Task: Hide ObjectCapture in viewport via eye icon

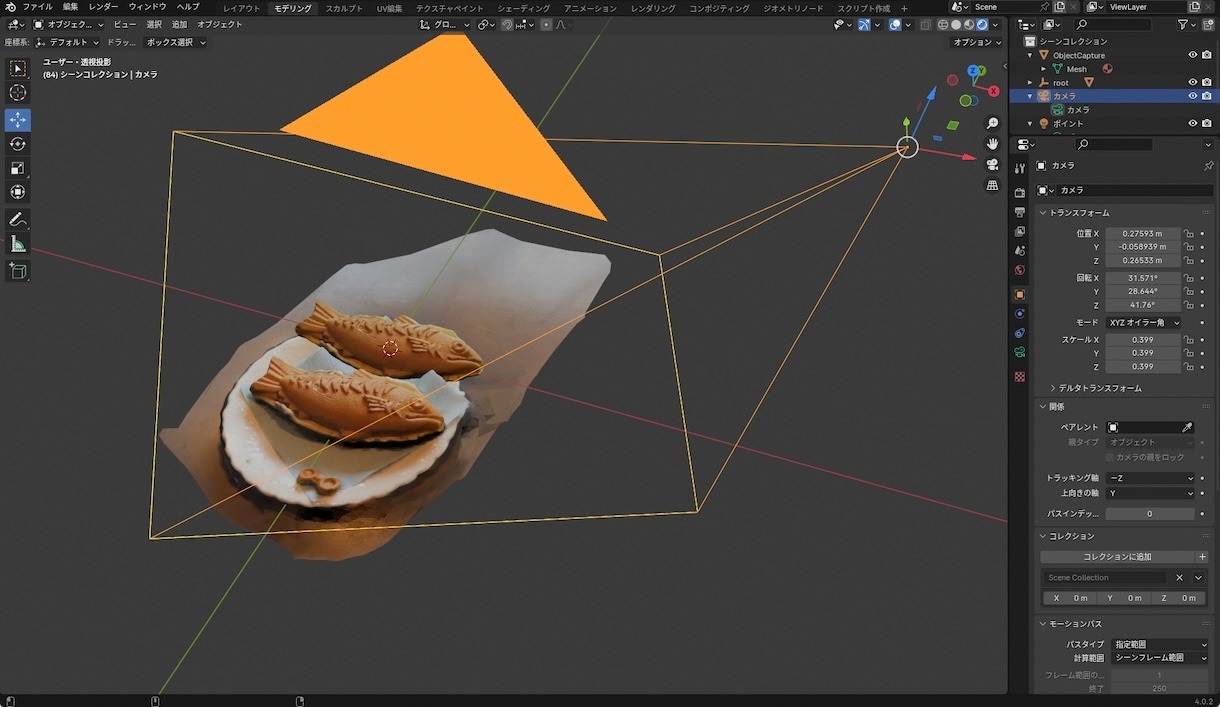Action: tap(1192, 55)
